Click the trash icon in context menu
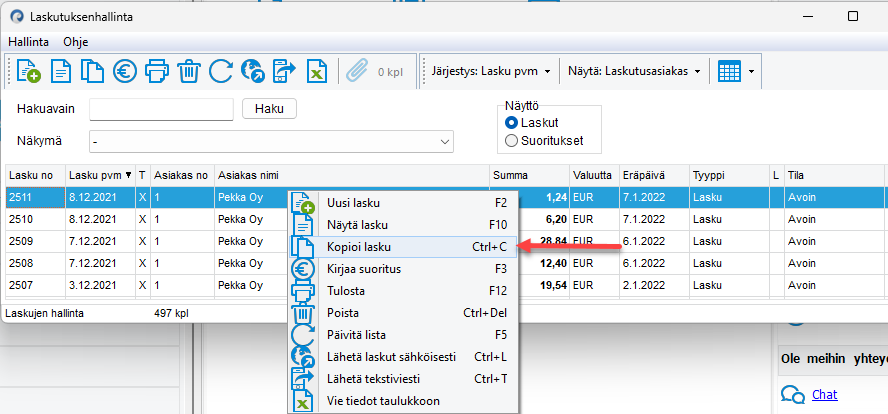Screen dimensions: 888x414 [303, 314]
